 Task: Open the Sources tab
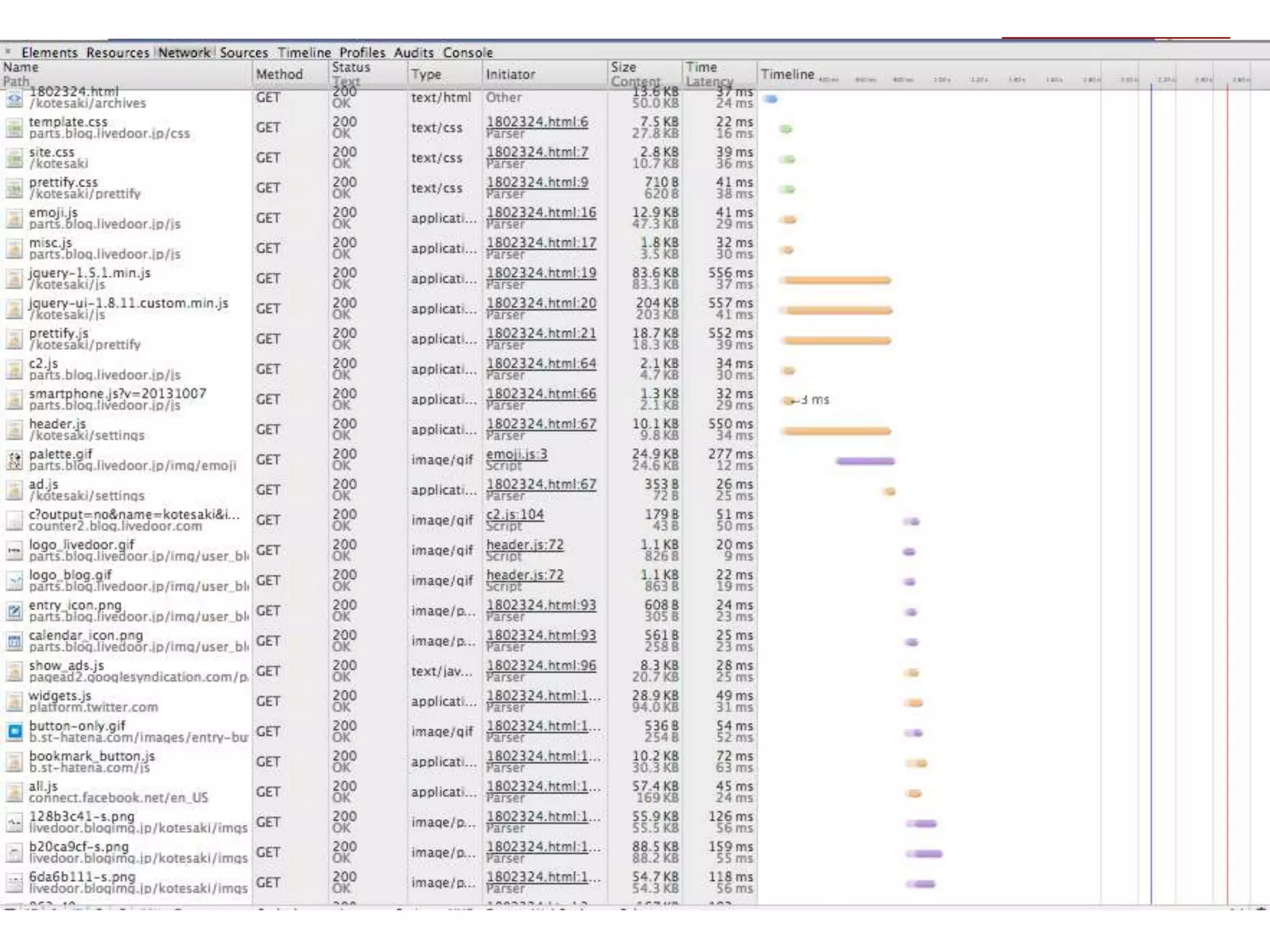pos(244,53)
